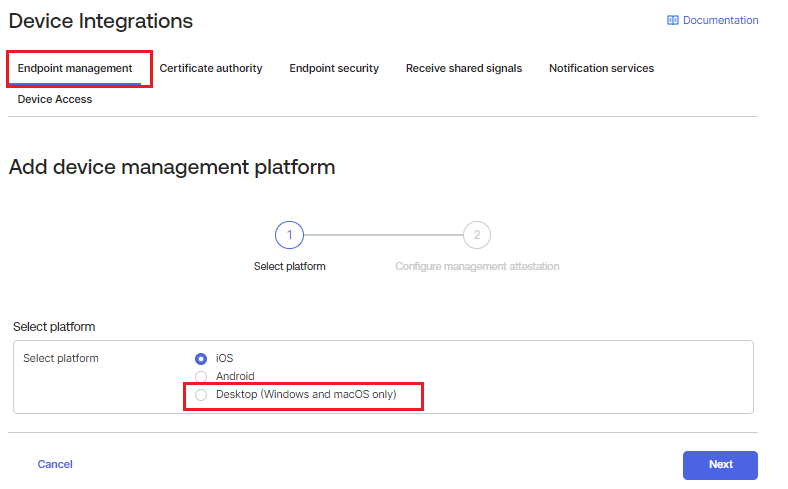Click the step 1 circle indicator

289,235
